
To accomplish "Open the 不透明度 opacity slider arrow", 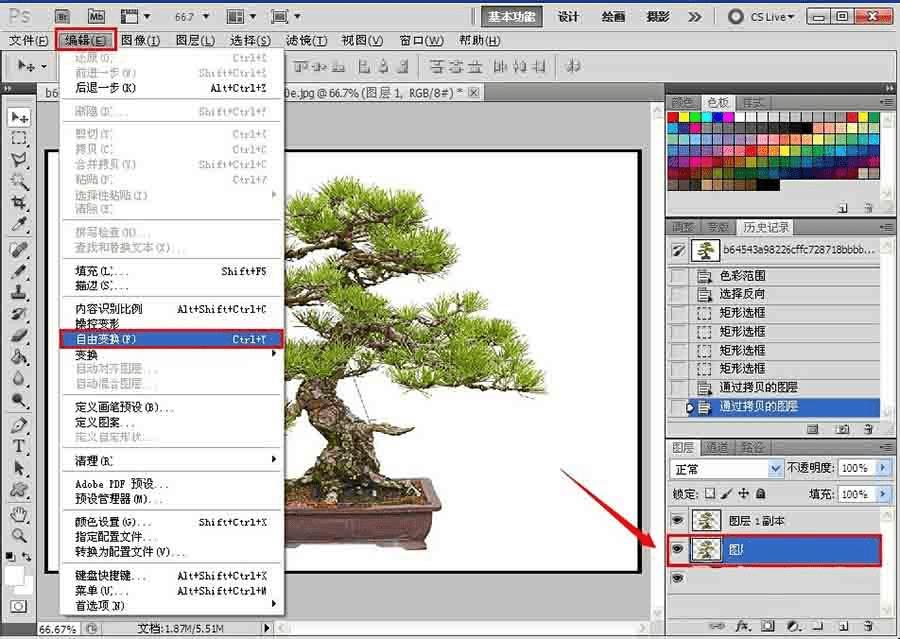I will [x=883, y=468].
